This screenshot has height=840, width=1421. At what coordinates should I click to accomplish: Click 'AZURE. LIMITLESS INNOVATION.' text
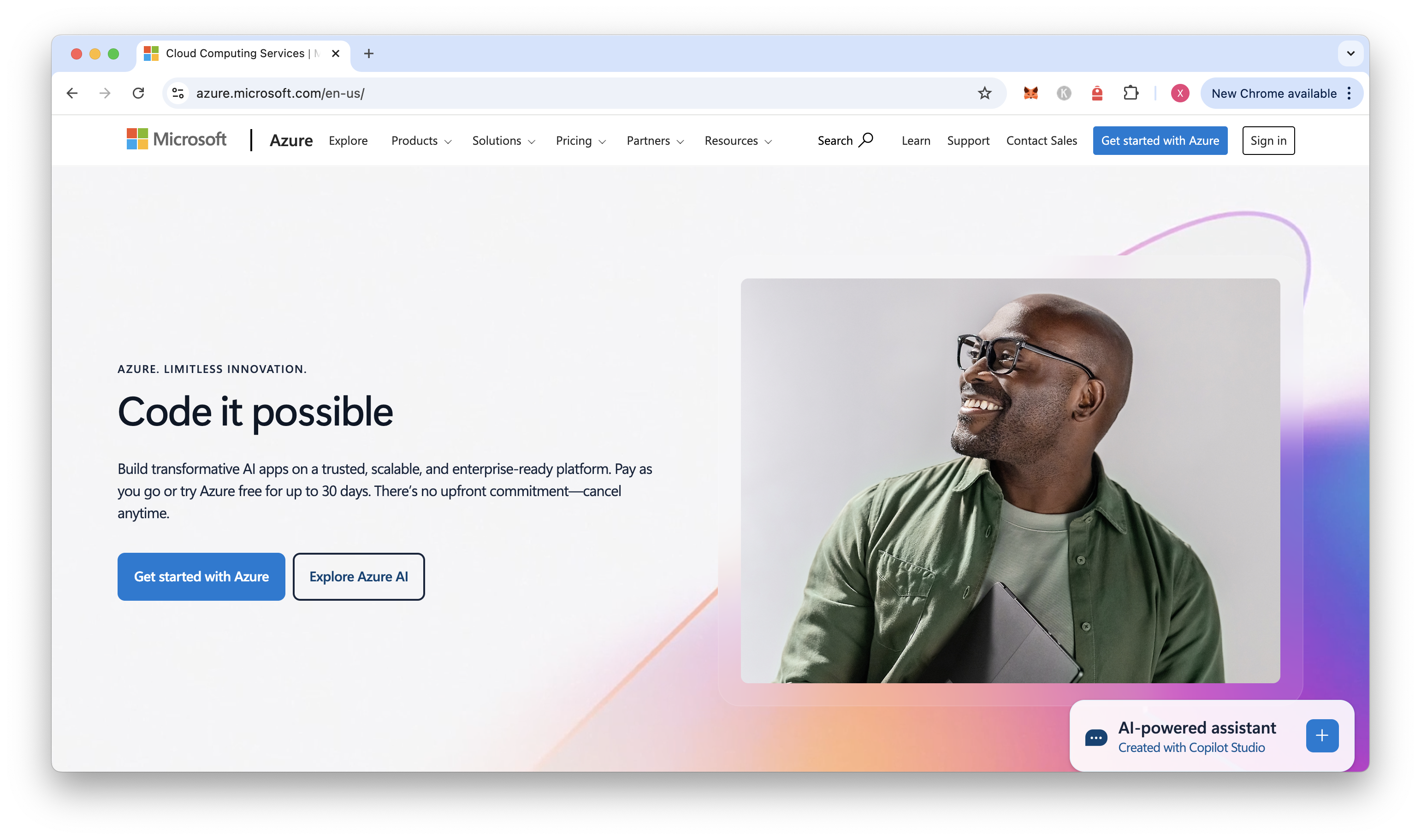click(x=212, y=369)
